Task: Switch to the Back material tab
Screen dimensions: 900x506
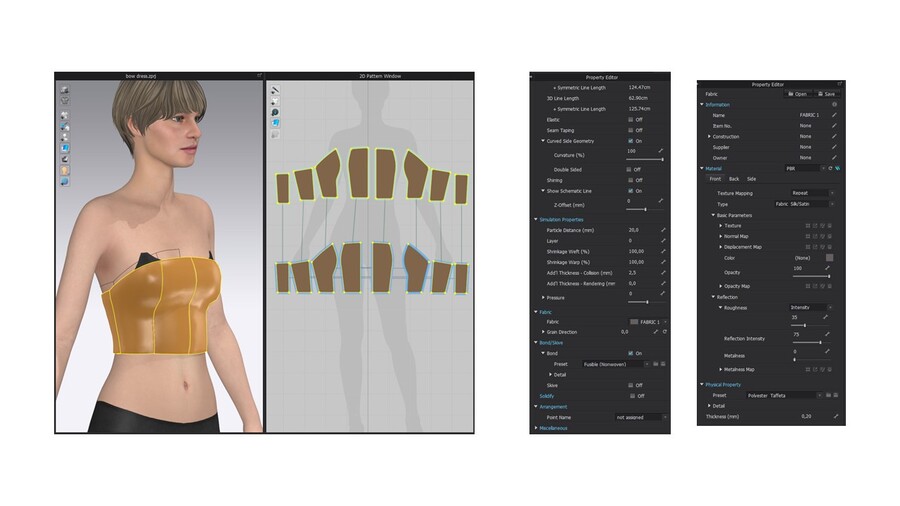Action: [x=734, y=179]
